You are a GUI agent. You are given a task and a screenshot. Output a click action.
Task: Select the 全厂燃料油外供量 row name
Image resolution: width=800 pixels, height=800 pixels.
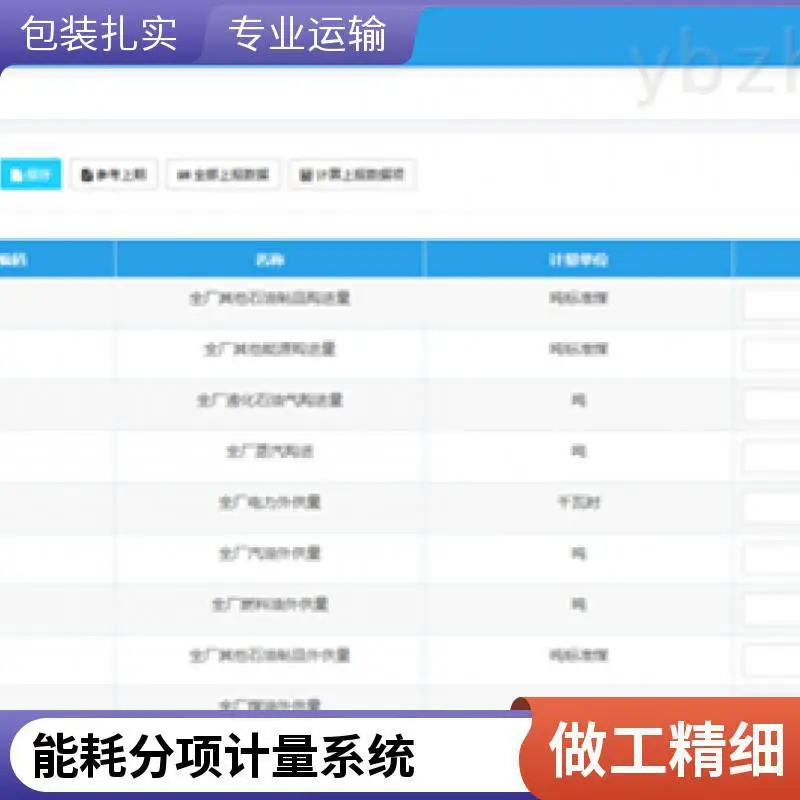pos(269,604)
